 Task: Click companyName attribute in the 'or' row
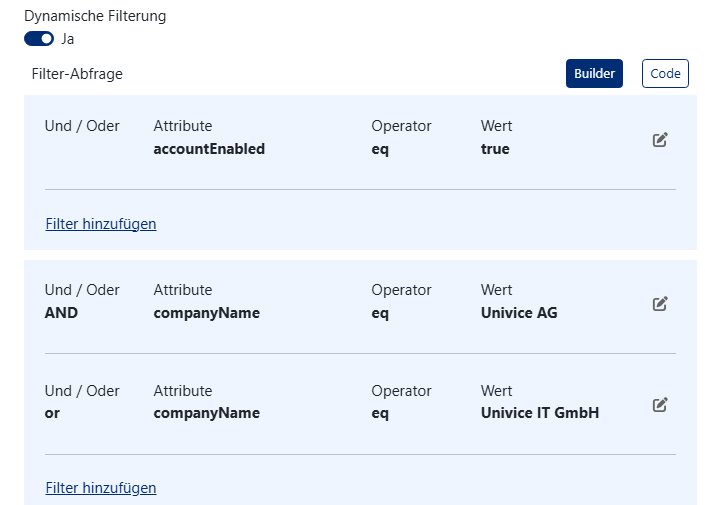pyautogui.click(x=206, y=413)
